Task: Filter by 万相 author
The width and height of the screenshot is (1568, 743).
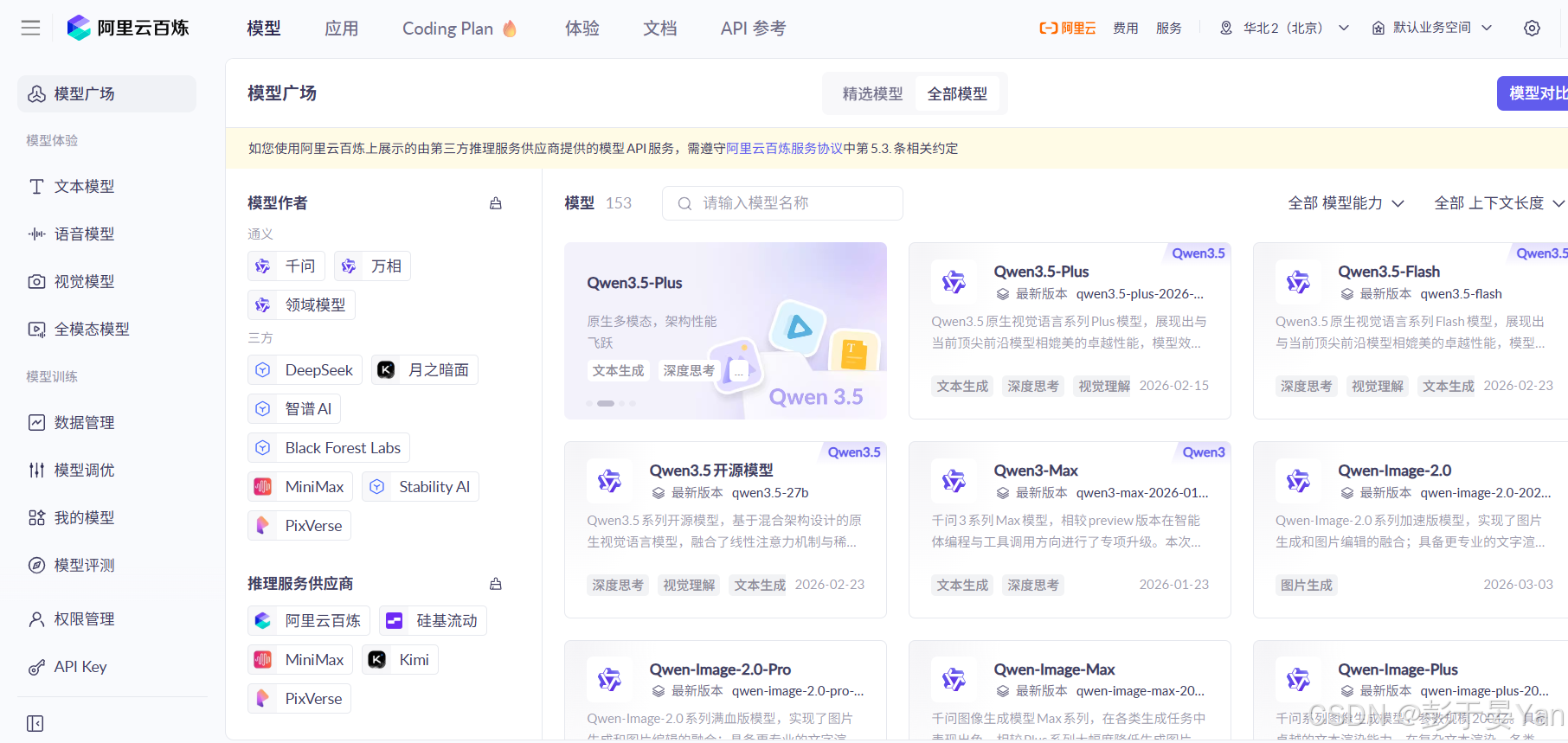Action: (x=372, y=266)
